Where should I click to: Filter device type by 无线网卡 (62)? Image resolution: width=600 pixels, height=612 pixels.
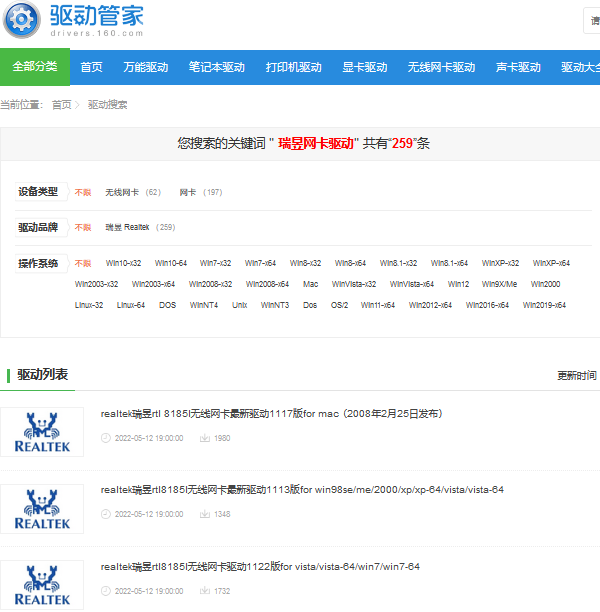[133, 192]
